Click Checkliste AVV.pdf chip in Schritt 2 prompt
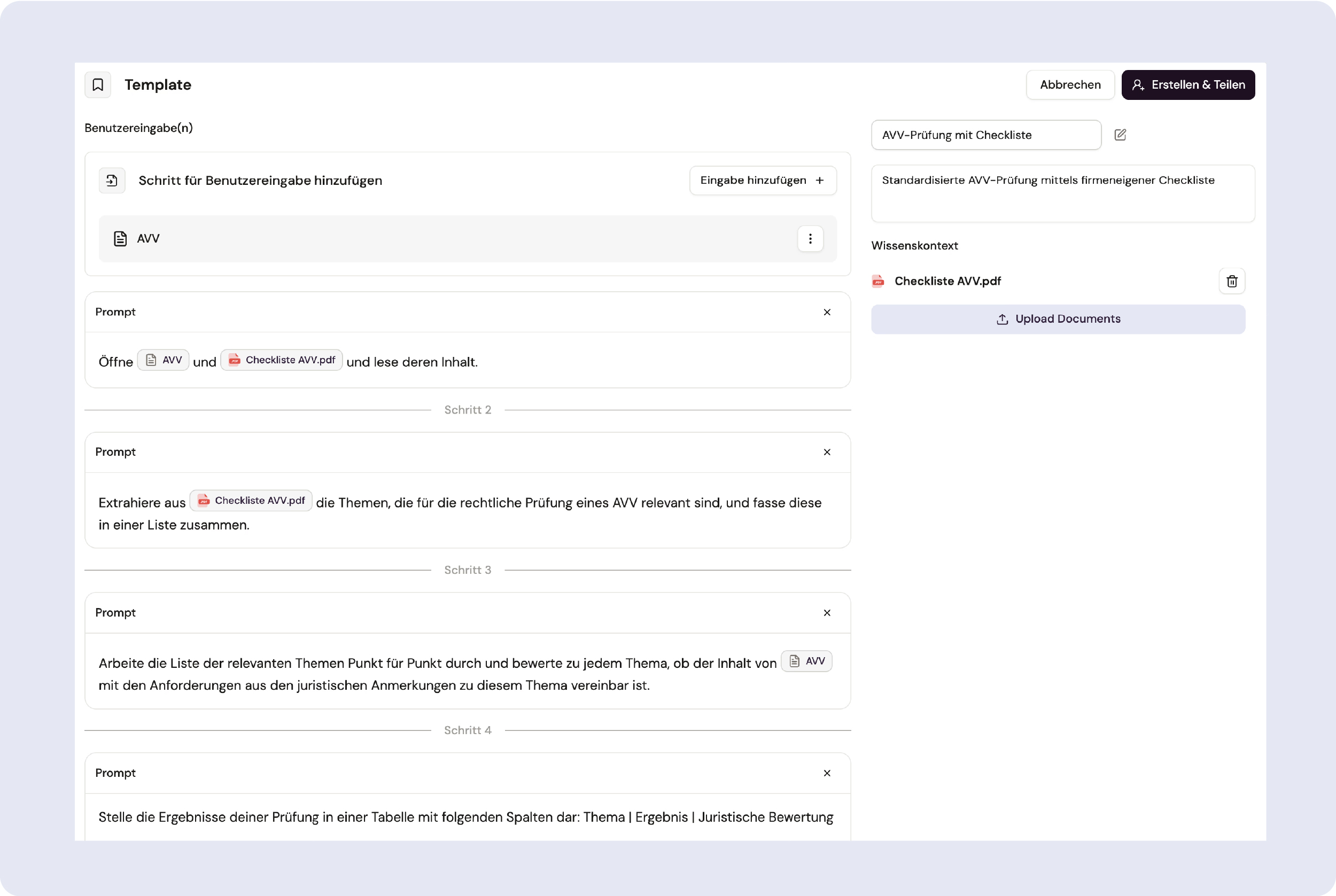 (x=251, y=501)
